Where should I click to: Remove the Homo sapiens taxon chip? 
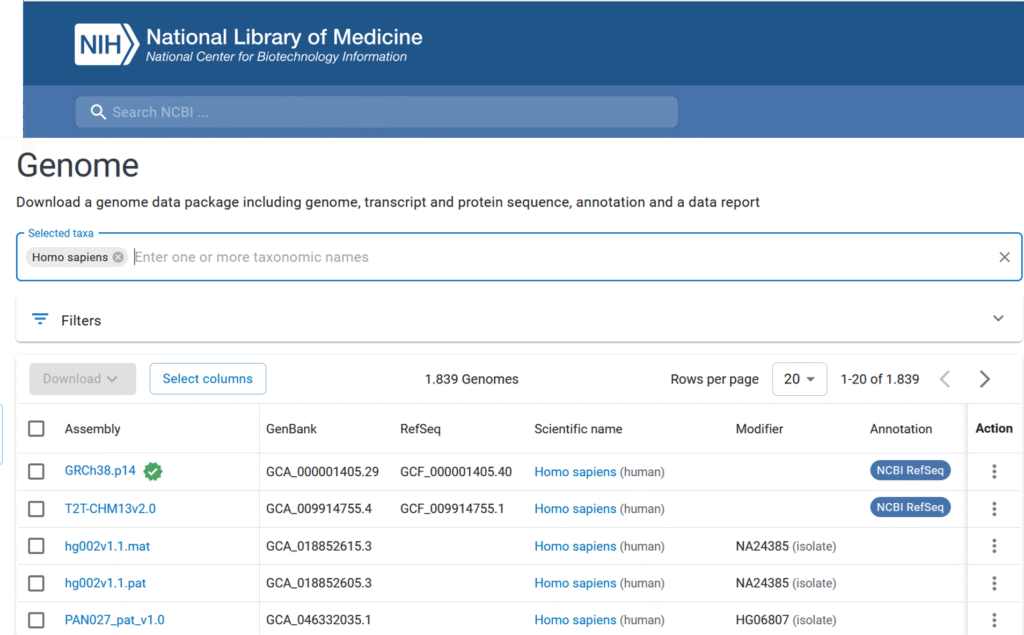(x=119, y=257)
